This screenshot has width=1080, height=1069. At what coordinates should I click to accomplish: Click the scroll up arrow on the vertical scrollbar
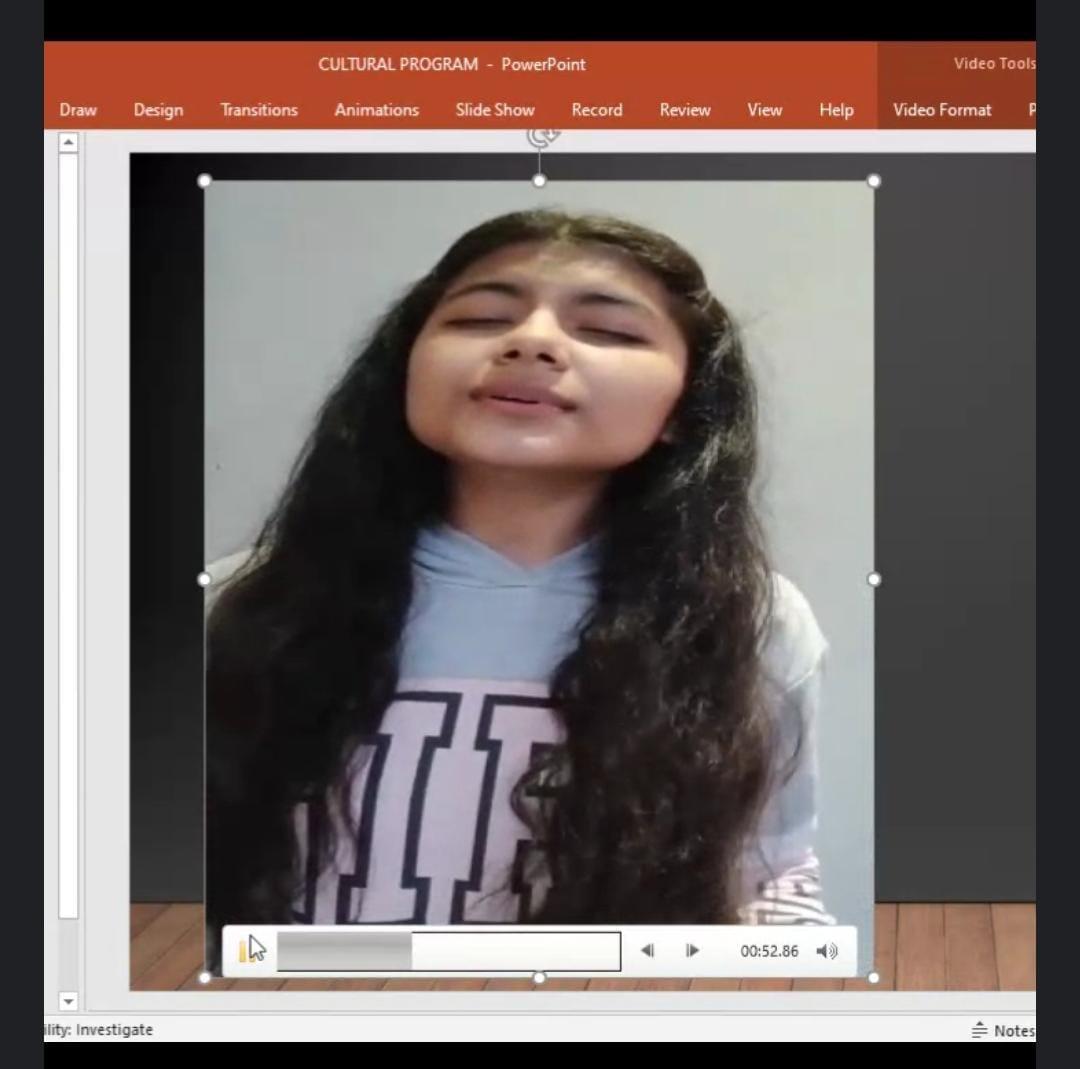(x=68, y=143)
